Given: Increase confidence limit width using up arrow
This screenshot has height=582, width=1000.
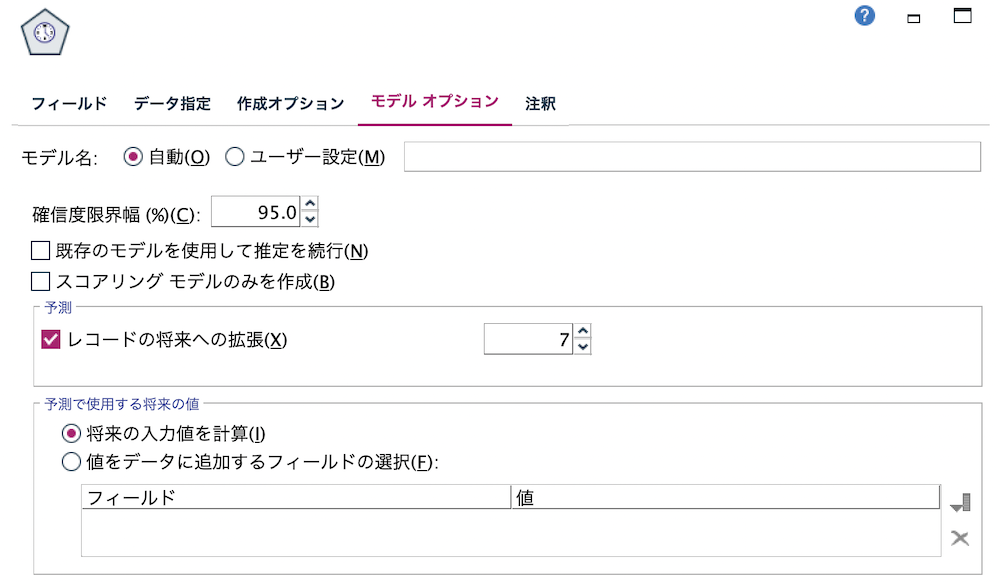Looking at the screenshot, I should pos(311,205).
